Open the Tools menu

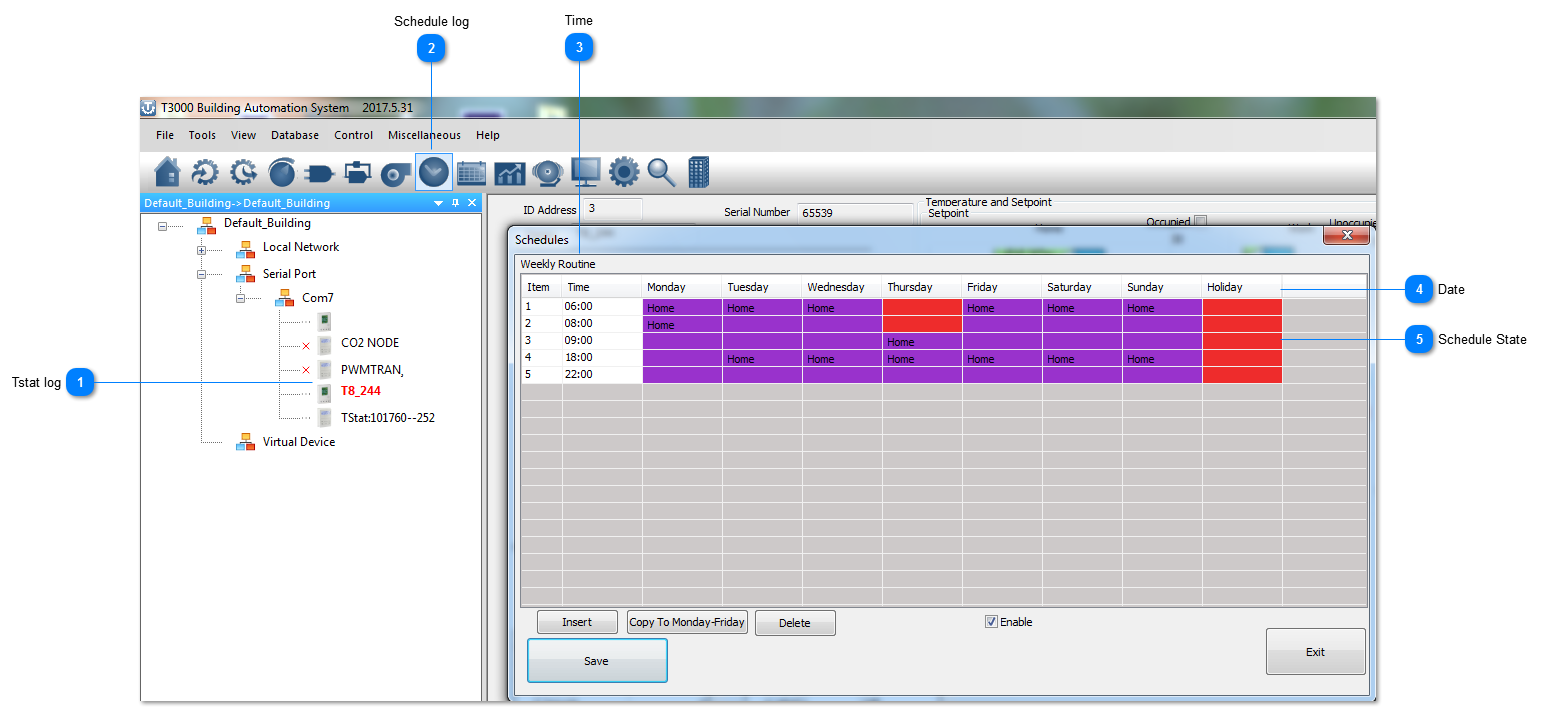(x=202, y=135)
